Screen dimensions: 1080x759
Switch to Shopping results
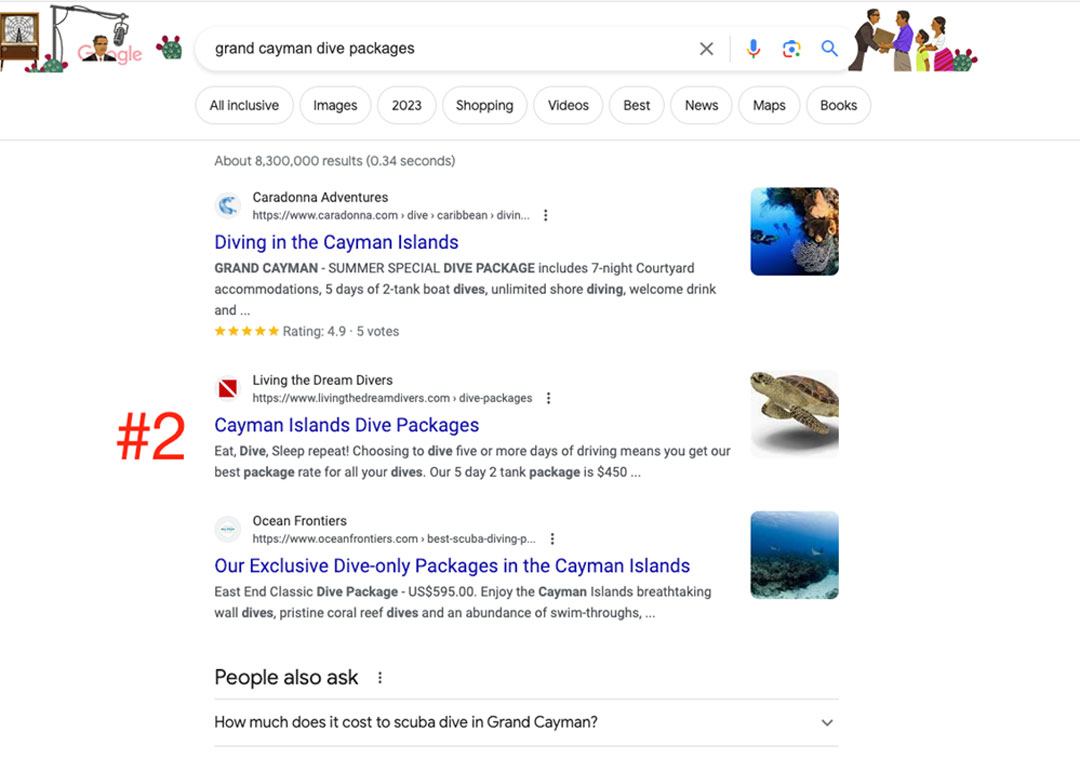tap(484, 105)
